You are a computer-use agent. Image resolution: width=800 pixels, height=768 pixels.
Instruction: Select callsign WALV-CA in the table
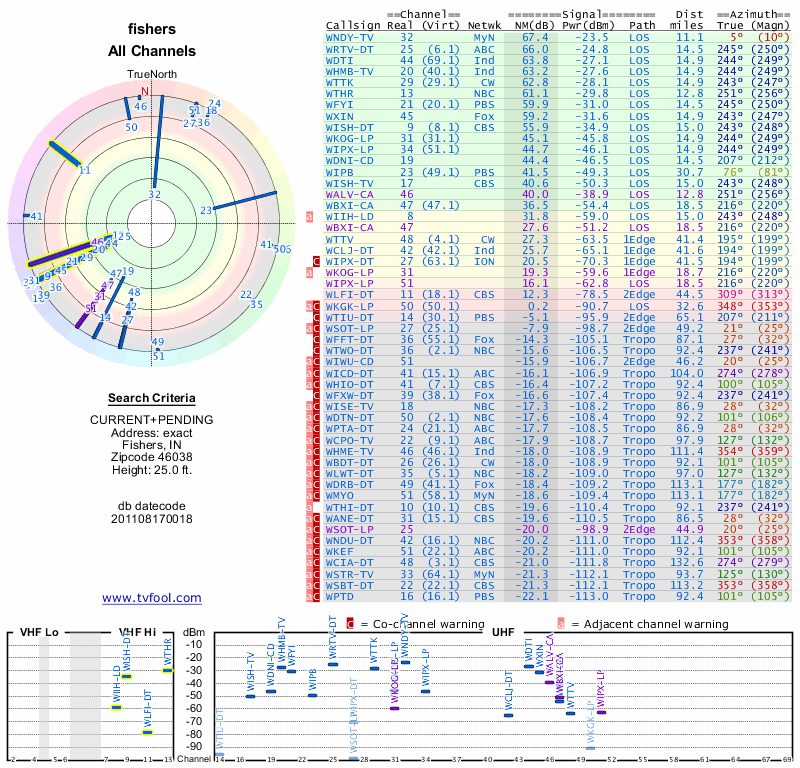(349, 194)
